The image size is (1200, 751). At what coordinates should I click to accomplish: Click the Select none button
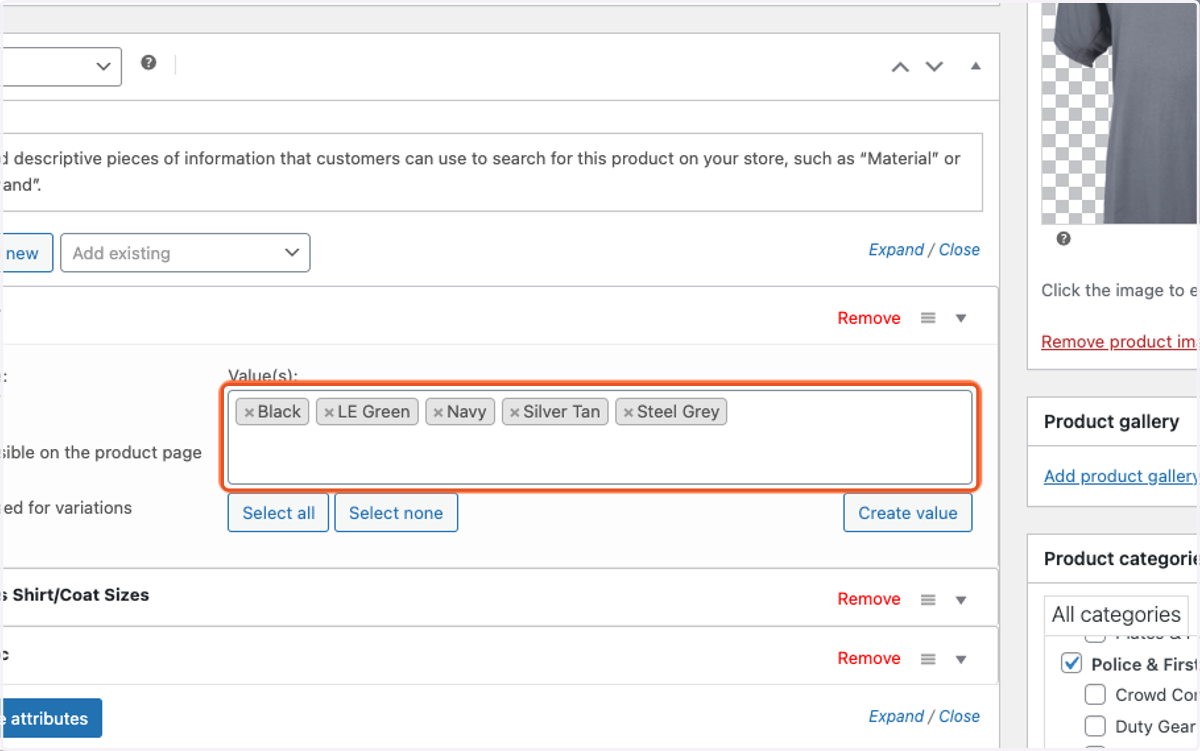pos(396,513)
